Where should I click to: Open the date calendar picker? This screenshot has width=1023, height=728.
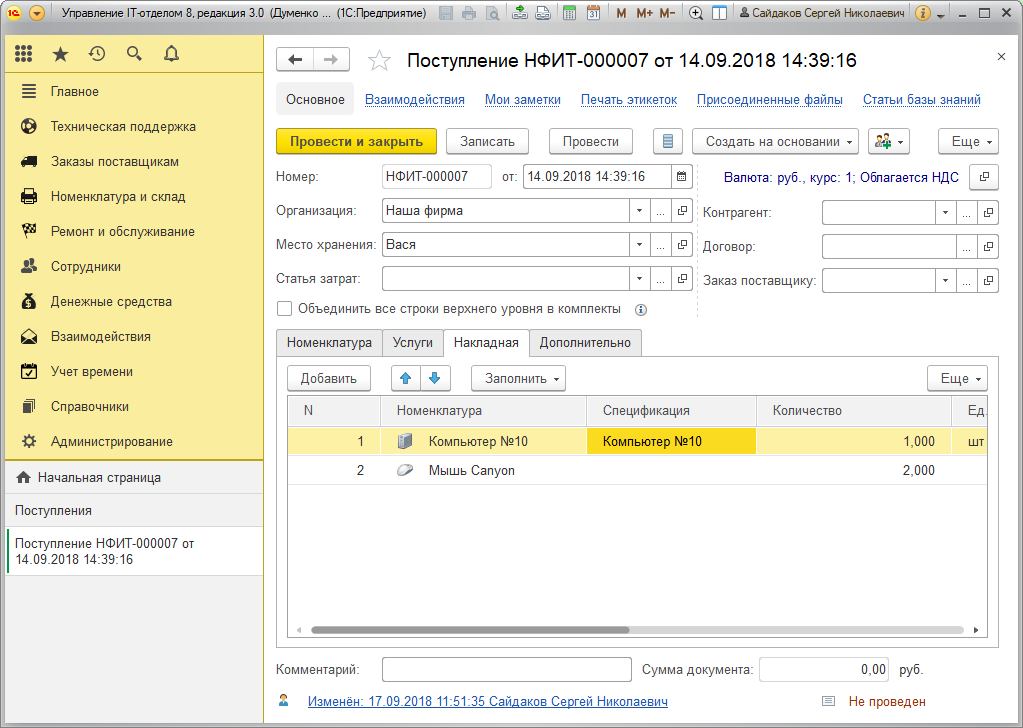pyautogui.click(x=681, y=176)
